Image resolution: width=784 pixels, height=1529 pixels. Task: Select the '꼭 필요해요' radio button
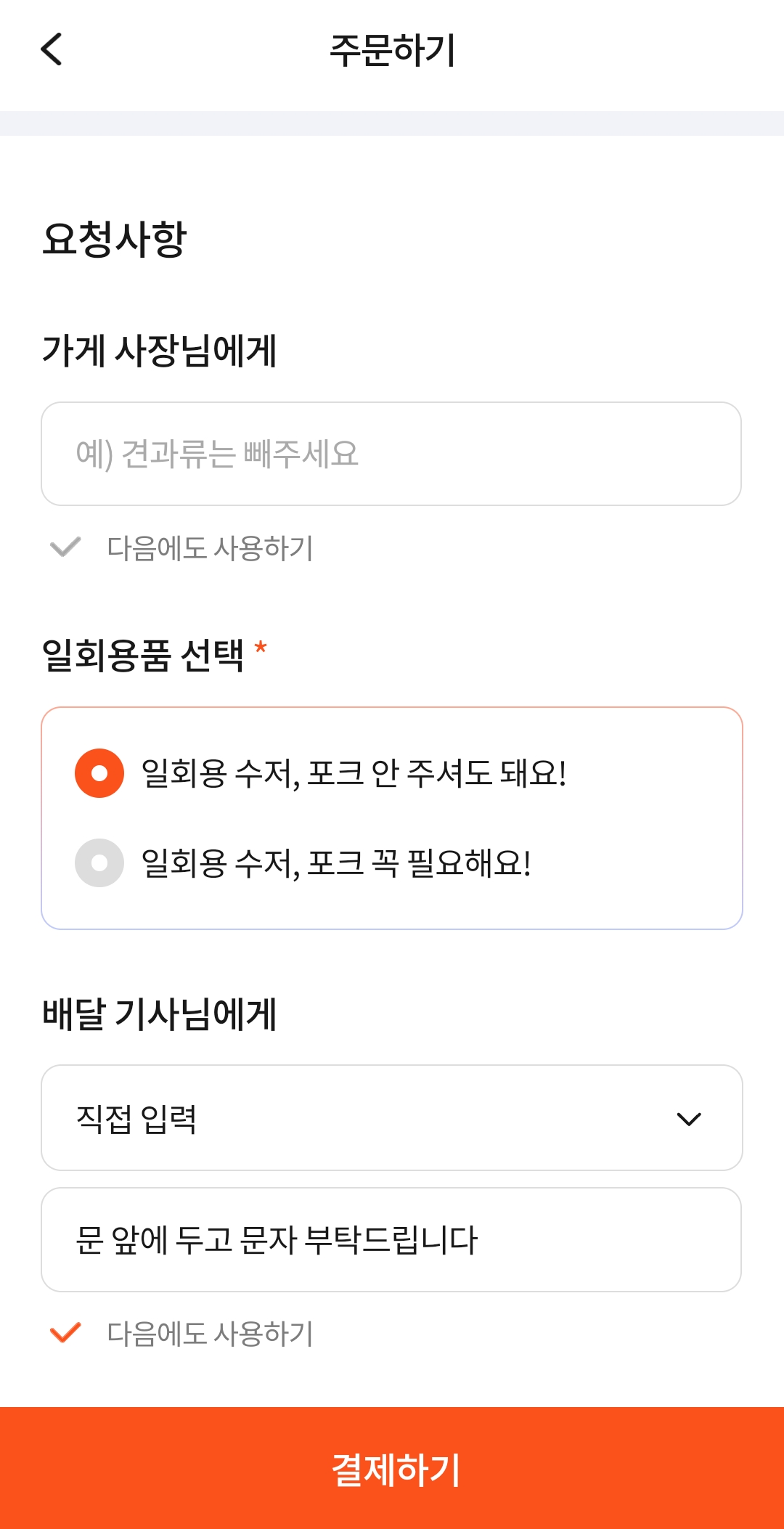click(99, 863)
